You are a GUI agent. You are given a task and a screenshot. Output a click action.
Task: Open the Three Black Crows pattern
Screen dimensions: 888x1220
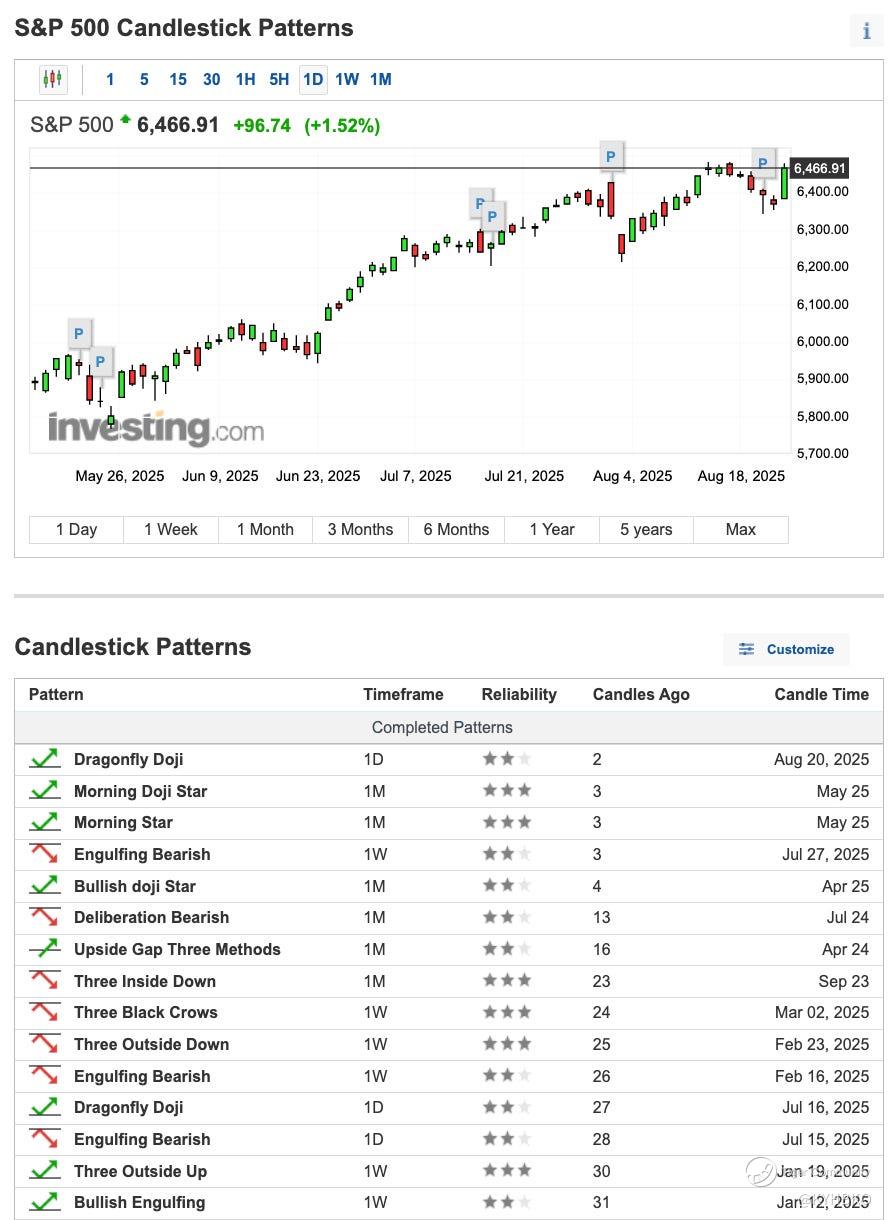146,1013
